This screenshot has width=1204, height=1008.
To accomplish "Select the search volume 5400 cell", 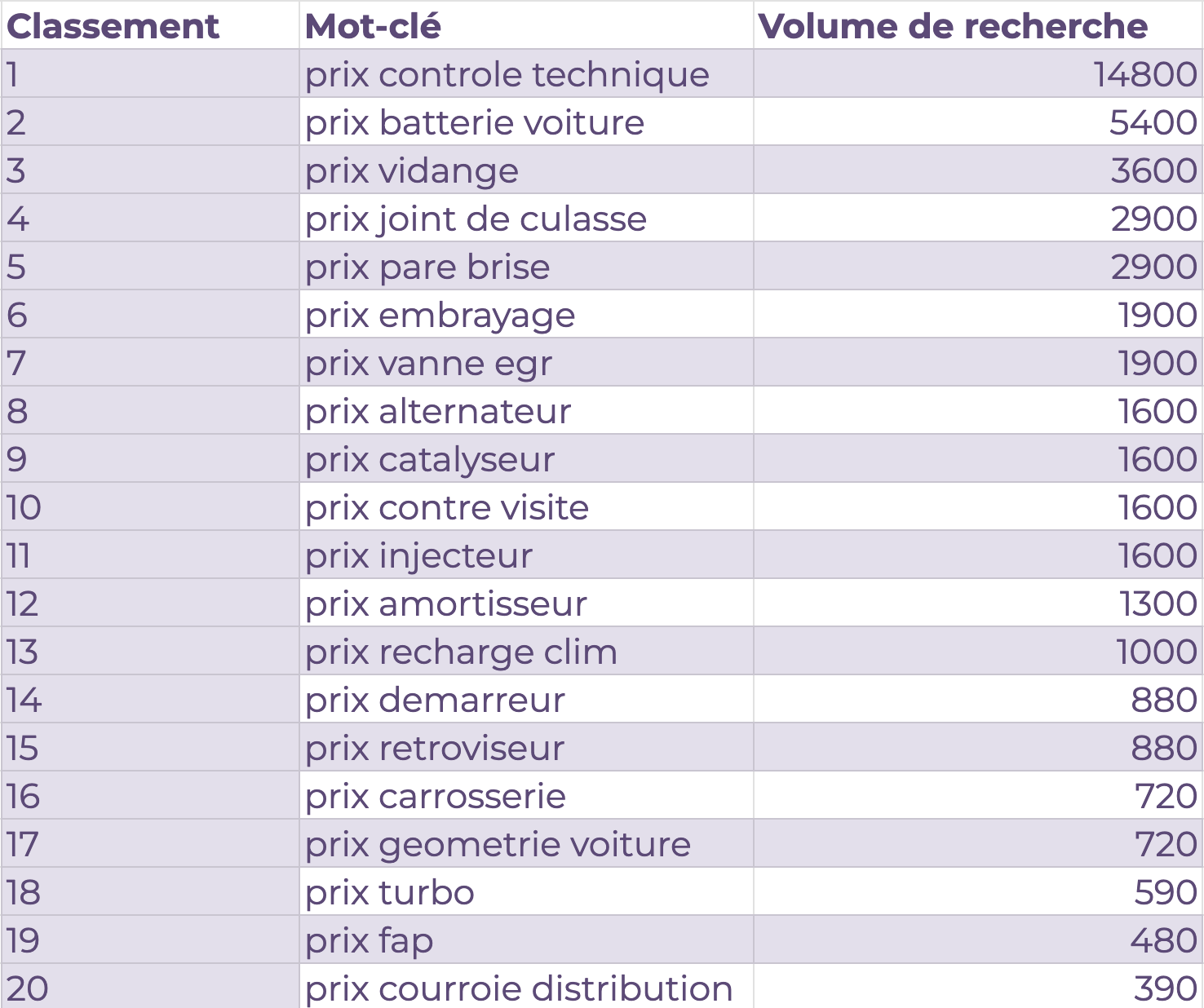I will point(1153,122).
